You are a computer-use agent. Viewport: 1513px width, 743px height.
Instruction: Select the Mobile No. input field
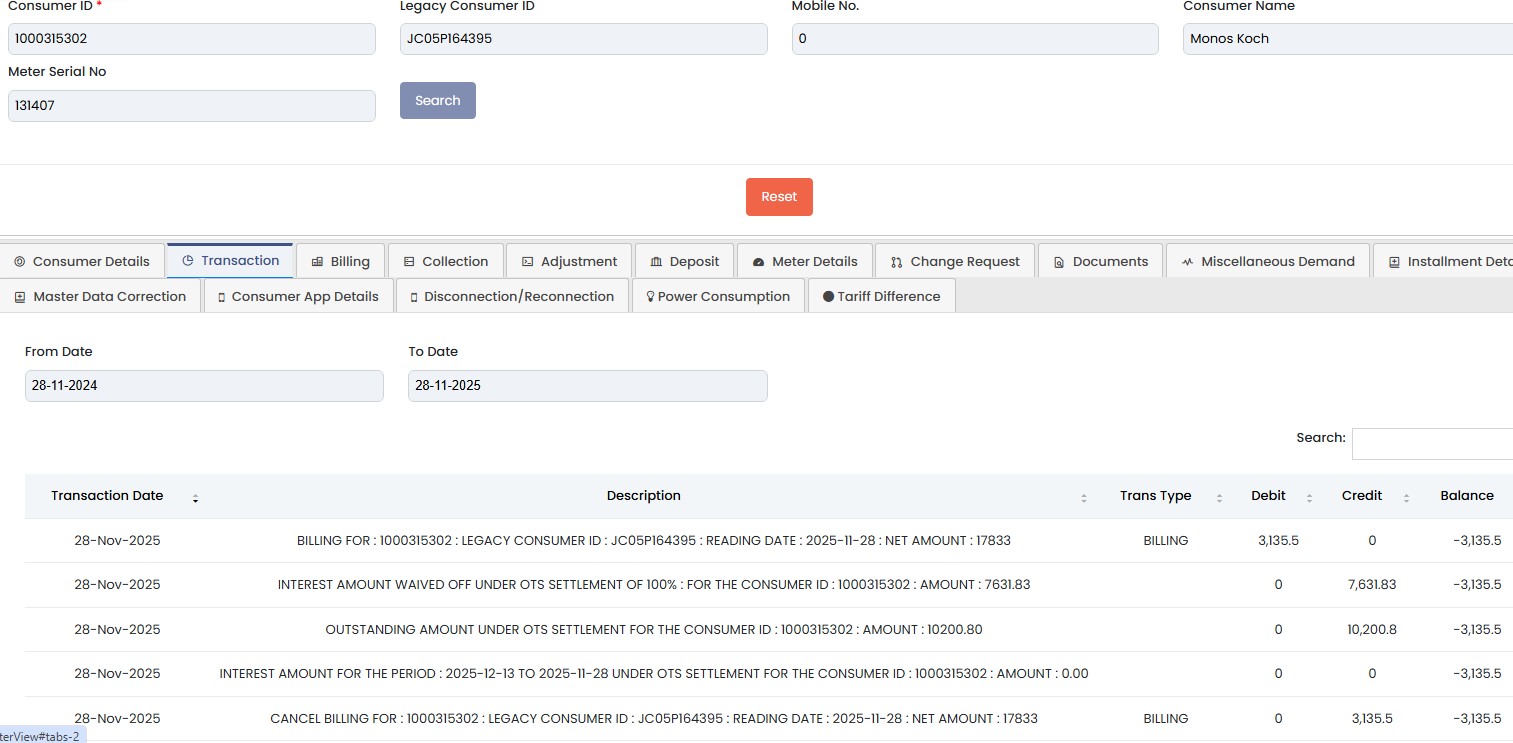975,39
